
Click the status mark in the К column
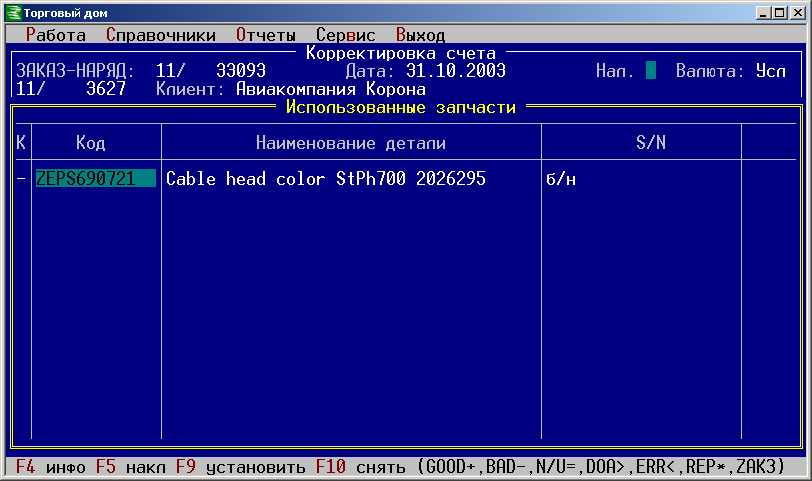21,179
